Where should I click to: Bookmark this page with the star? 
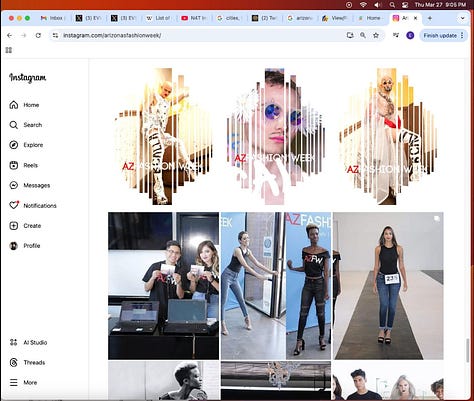376,35
